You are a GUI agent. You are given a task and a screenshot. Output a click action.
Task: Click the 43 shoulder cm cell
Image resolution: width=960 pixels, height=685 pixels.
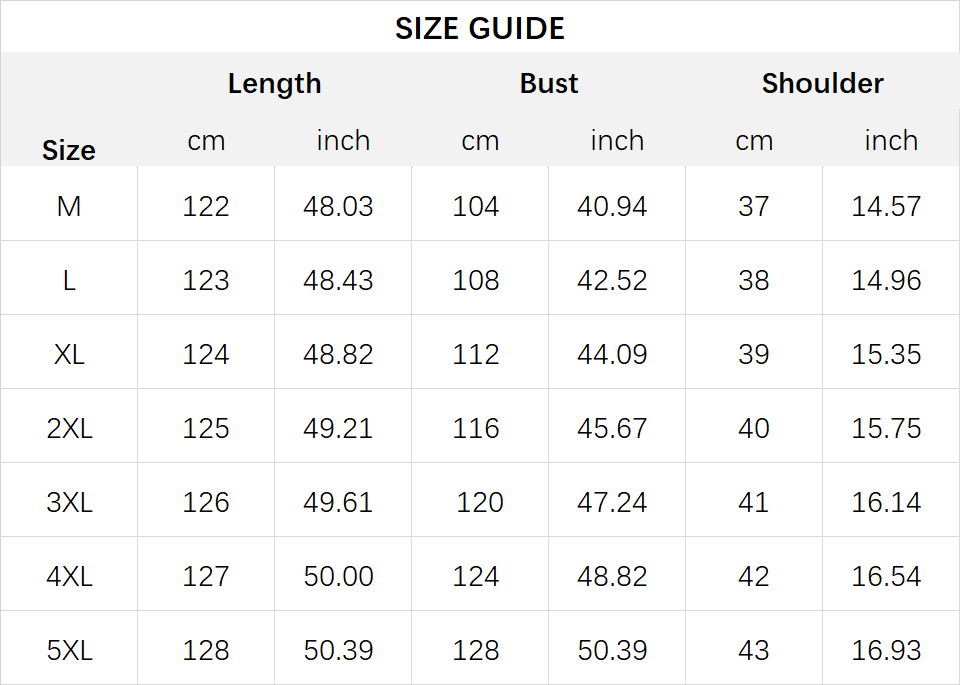tap(754, 650)
